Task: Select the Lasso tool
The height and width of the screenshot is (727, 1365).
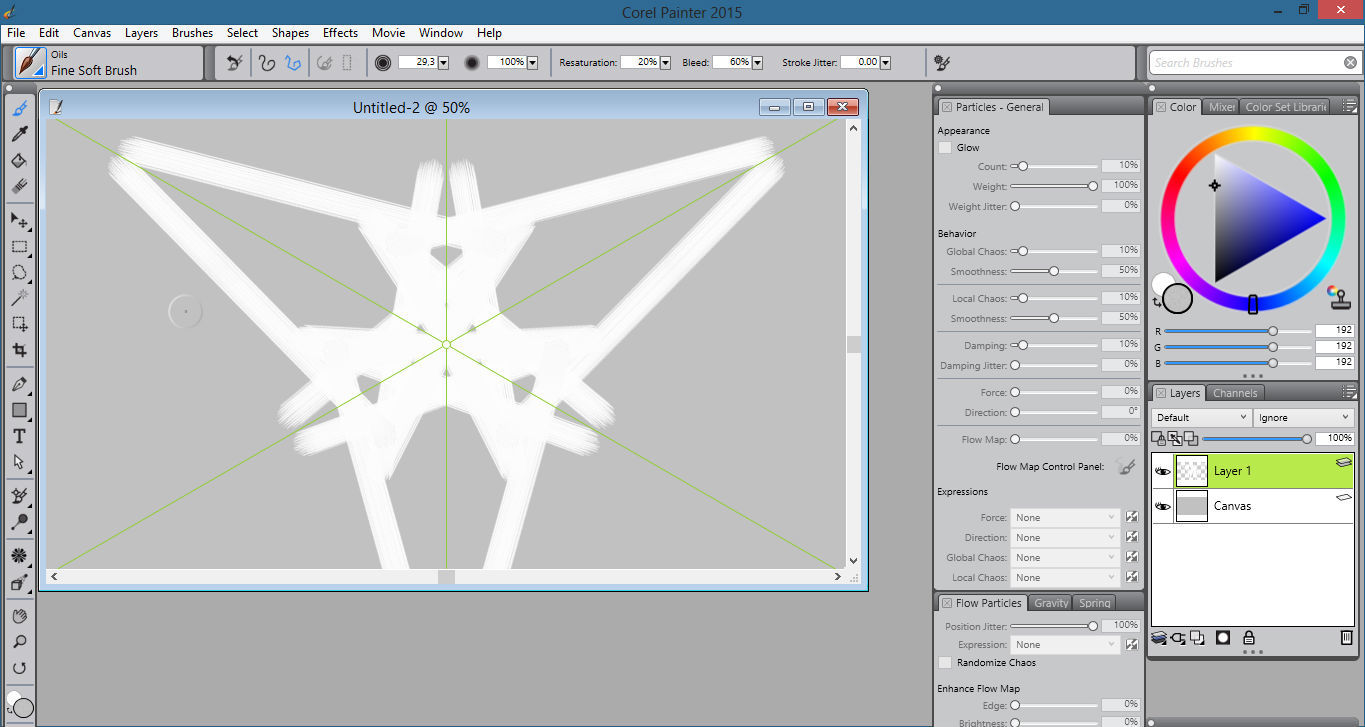Action: coord(19,272)
